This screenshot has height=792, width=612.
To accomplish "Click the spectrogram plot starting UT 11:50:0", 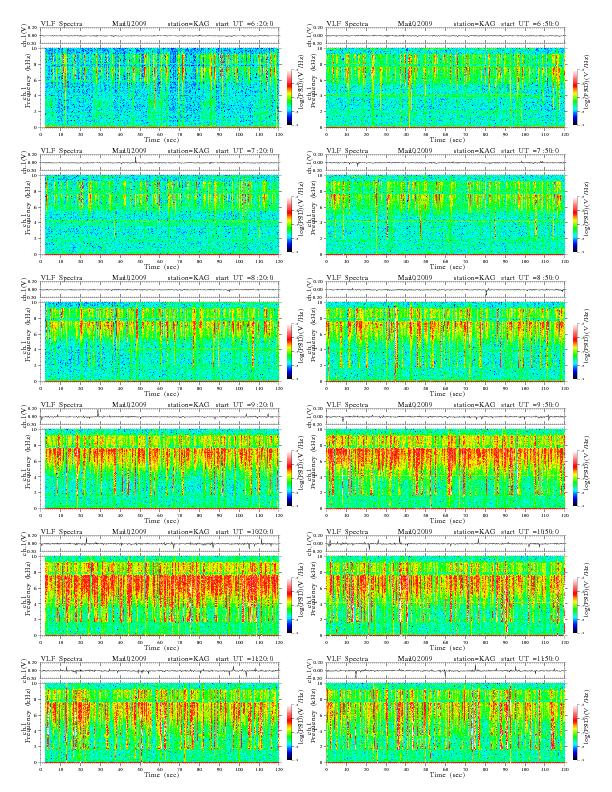I will pos(445,723).
